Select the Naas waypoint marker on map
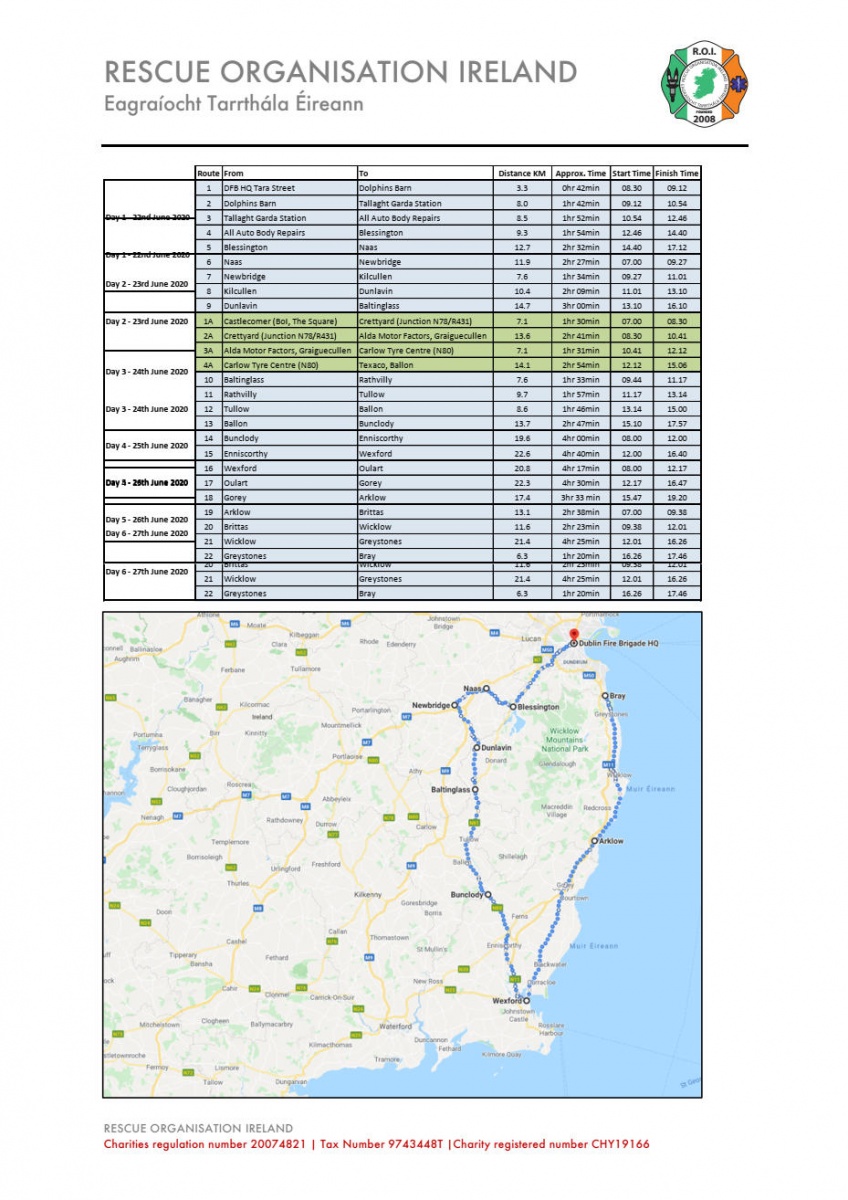This screenshot has width=848, height=1200. pos(486,689)
